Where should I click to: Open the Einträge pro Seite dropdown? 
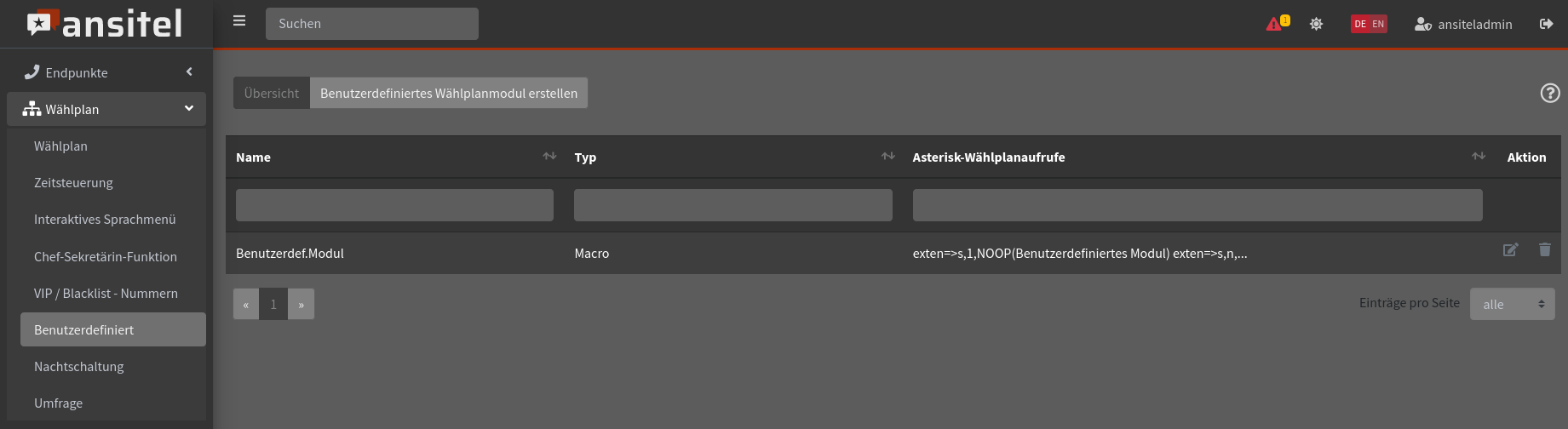(x=1512, y=304)
